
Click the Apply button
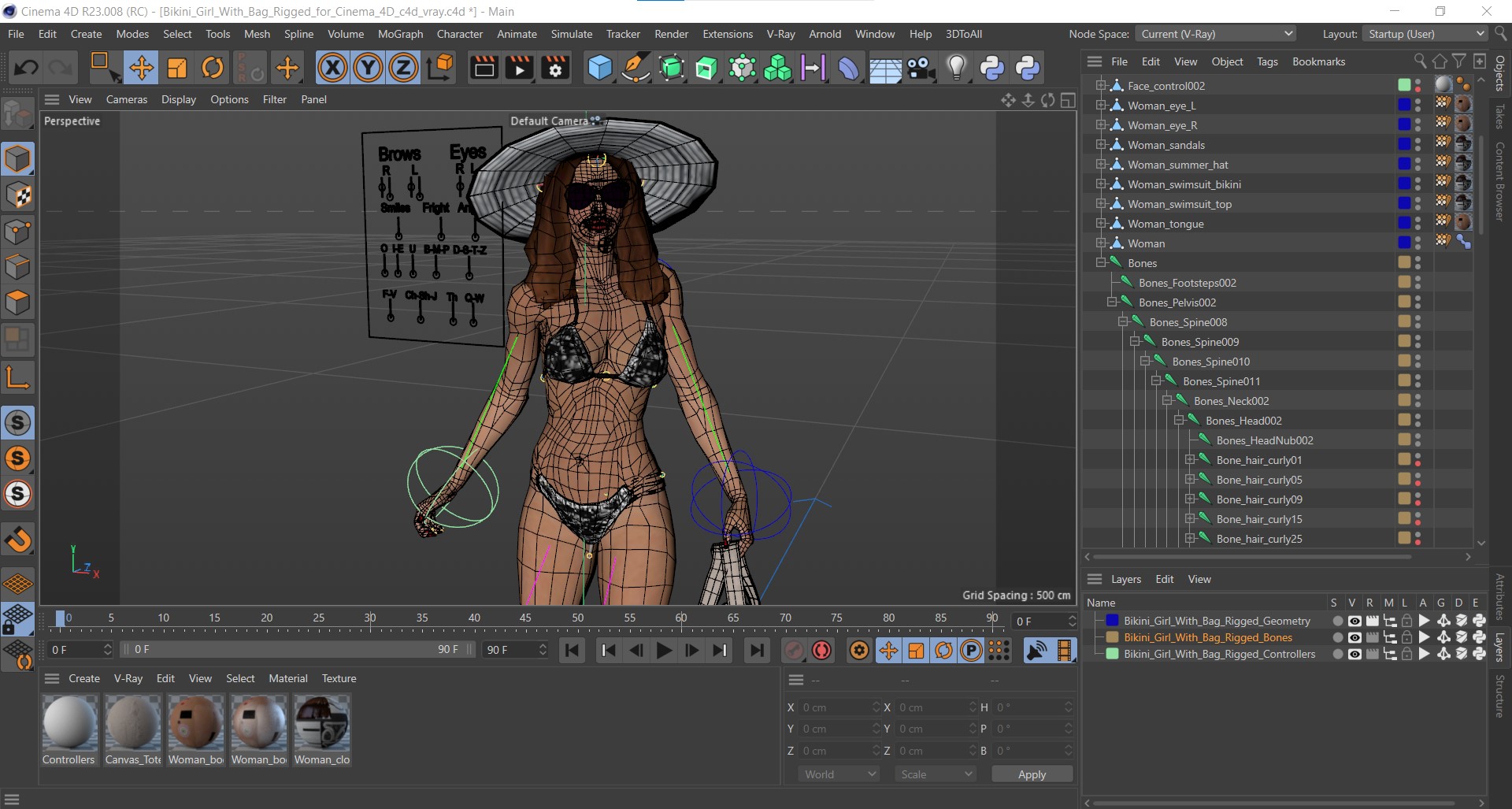[1032, 774]
